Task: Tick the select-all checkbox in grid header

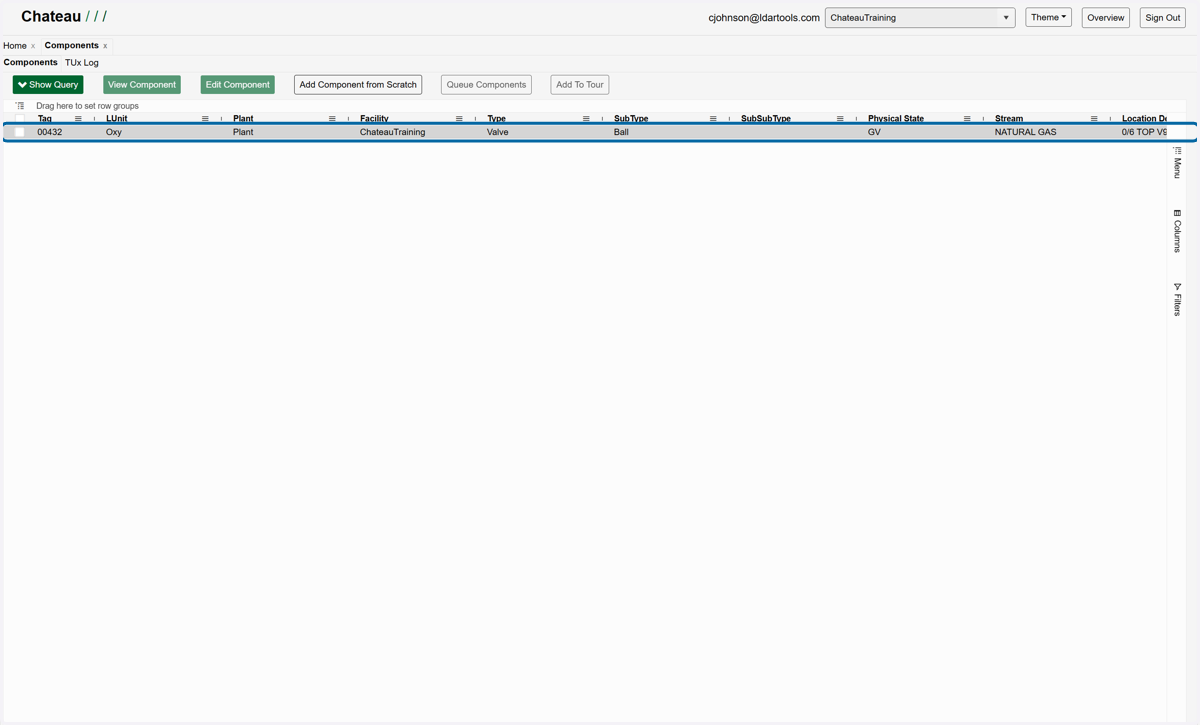Action: point(20,119)
